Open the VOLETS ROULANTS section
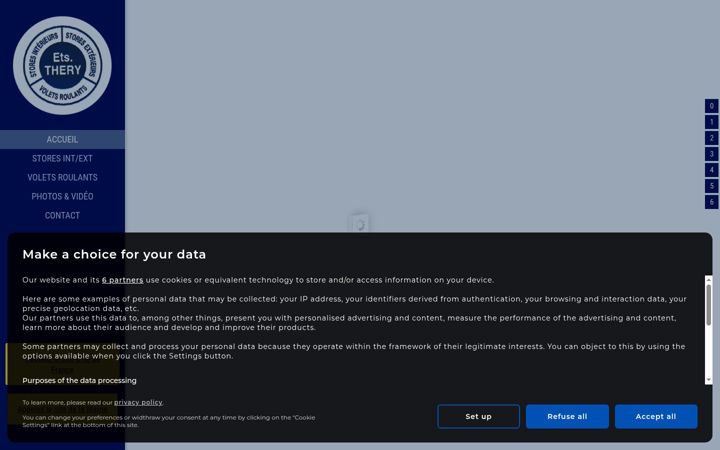 tap(62, 177)
